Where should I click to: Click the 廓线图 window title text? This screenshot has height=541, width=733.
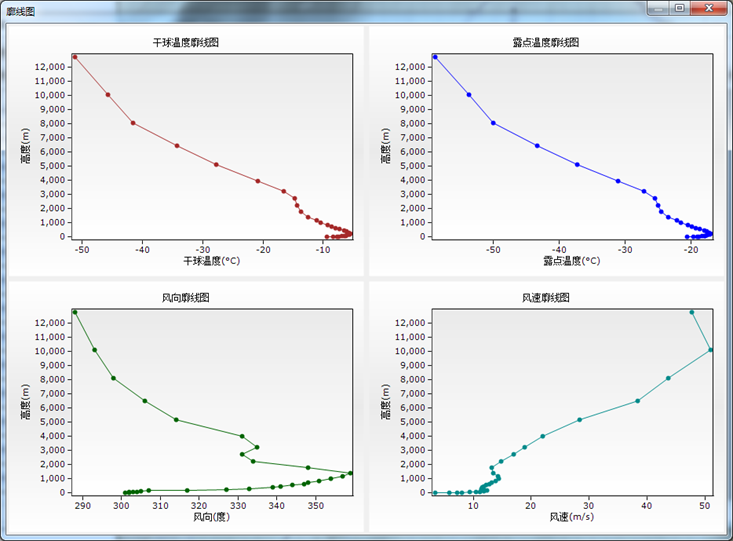coord(20,11)
